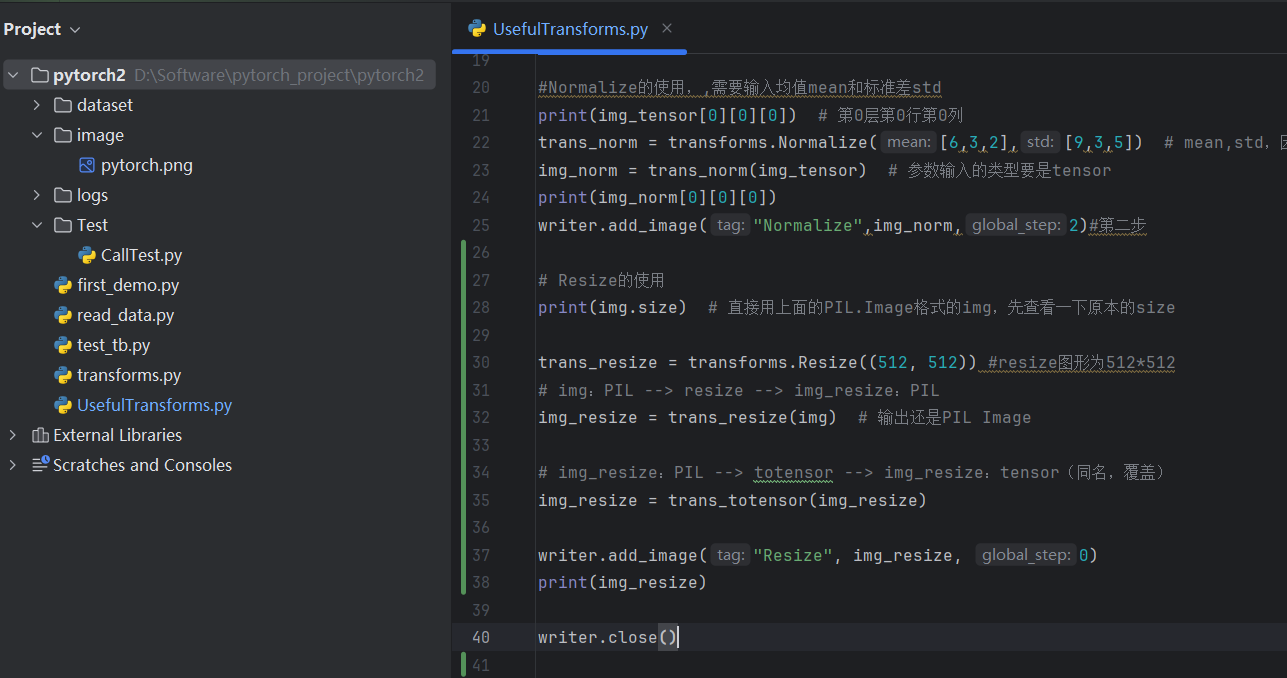
Task: Click the Python icon next to transforms.py
Action: [64, 375]
